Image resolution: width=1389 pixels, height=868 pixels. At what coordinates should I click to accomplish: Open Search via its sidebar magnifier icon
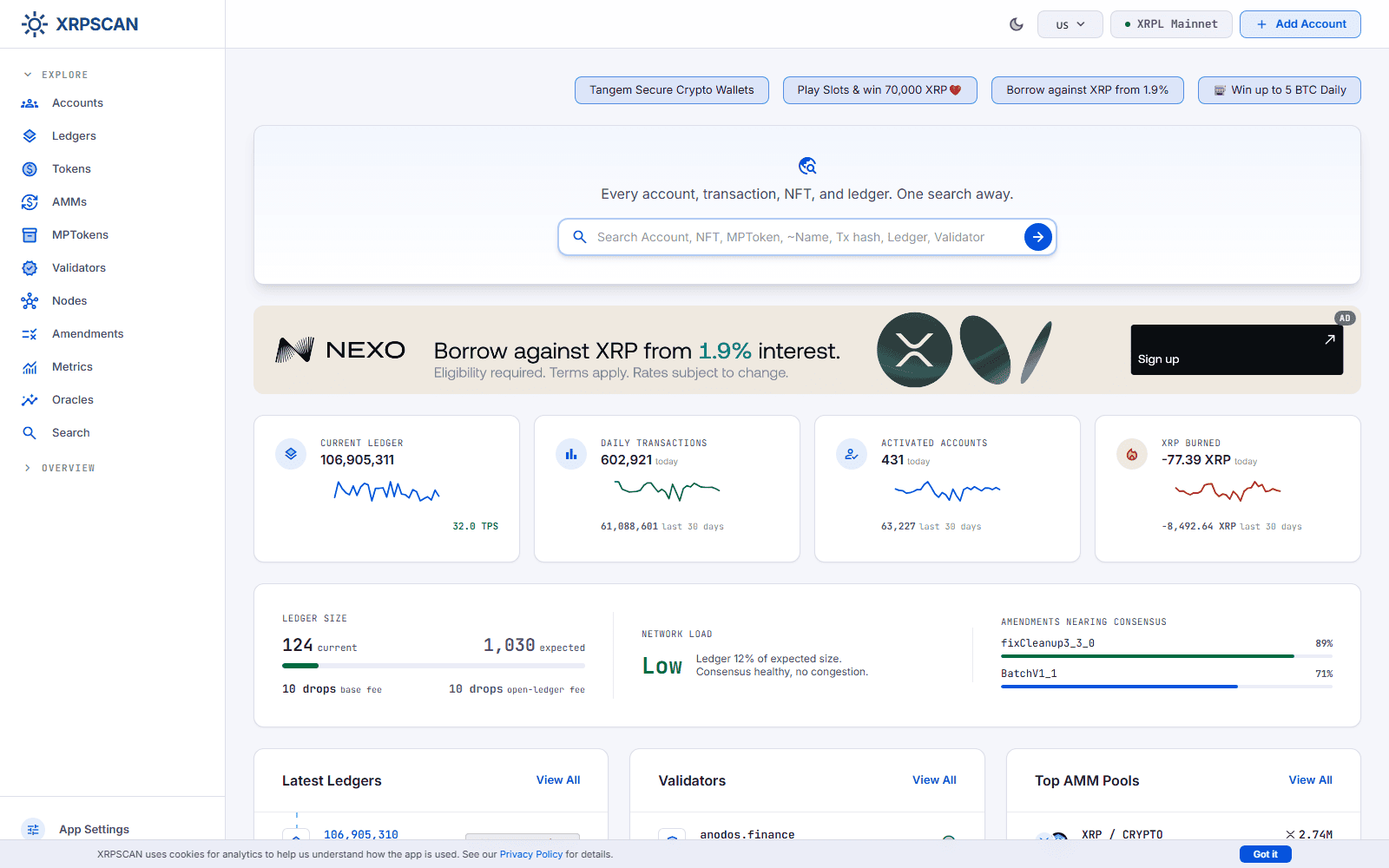[x=30, y=433]
